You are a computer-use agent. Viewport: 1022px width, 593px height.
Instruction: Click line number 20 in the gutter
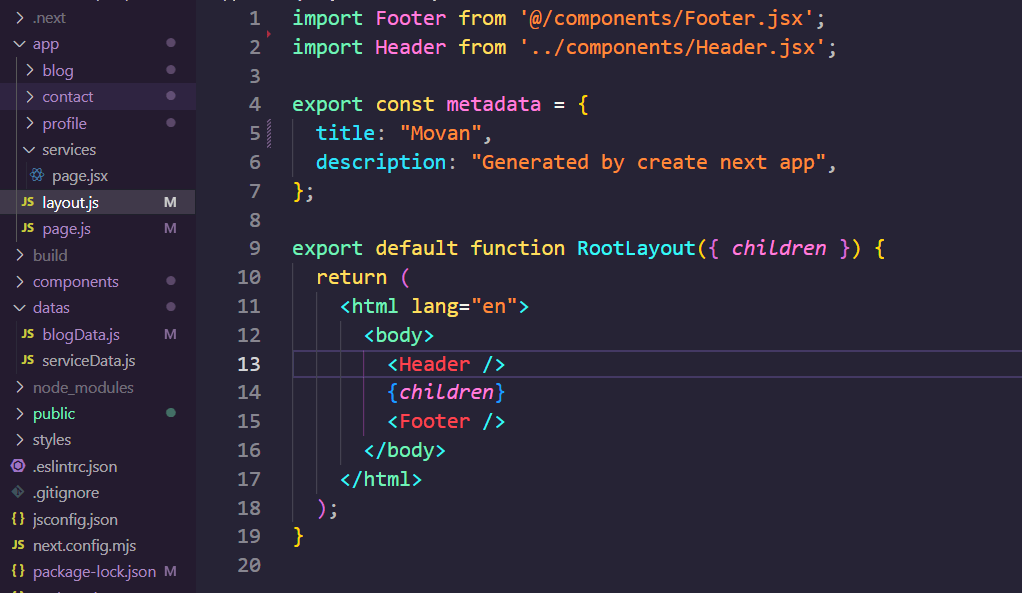coord(249,565)
